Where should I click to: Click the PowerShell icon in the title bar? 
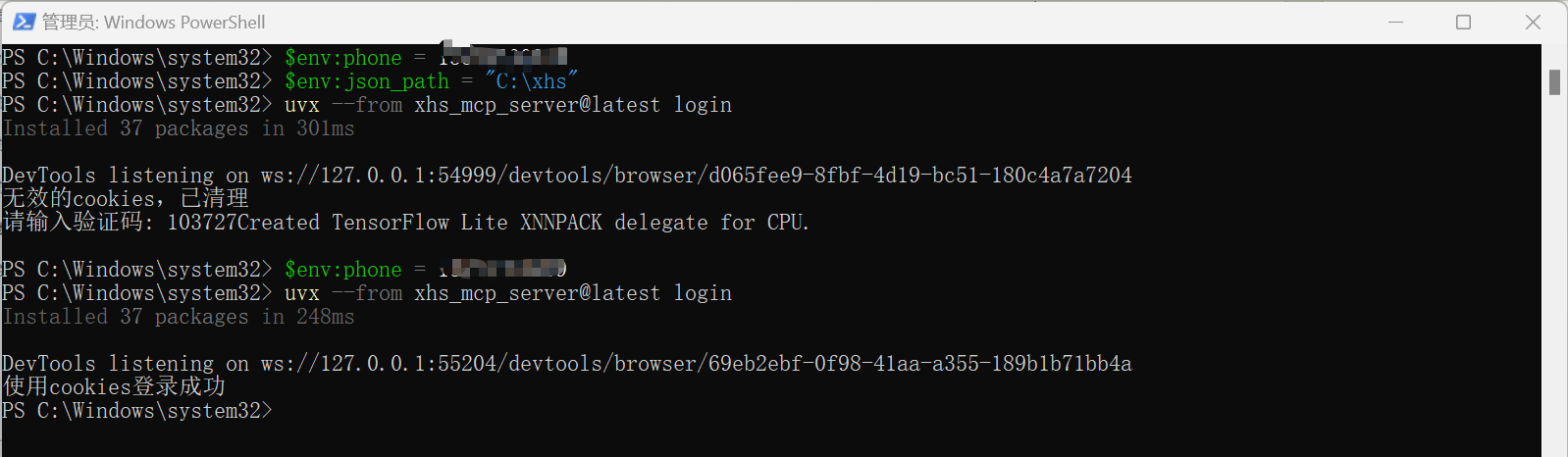[24, 22]
